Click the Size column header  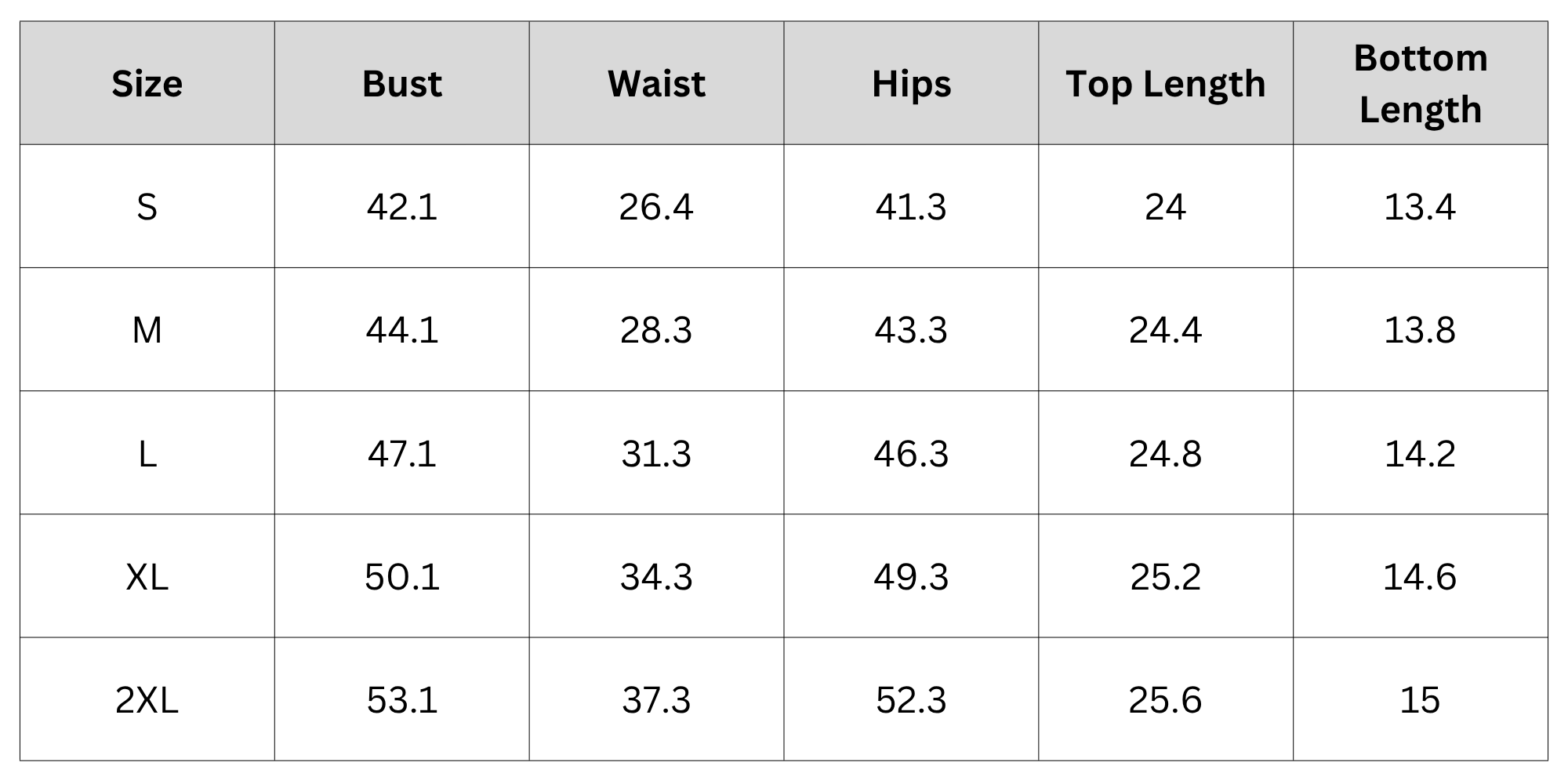pos(147,83)
